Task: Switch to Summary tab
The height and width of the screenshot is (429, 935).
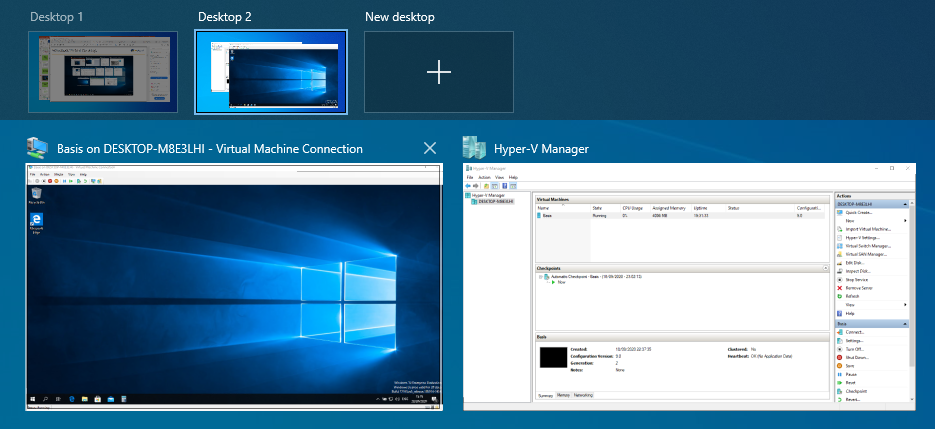Action: (546, 395)
